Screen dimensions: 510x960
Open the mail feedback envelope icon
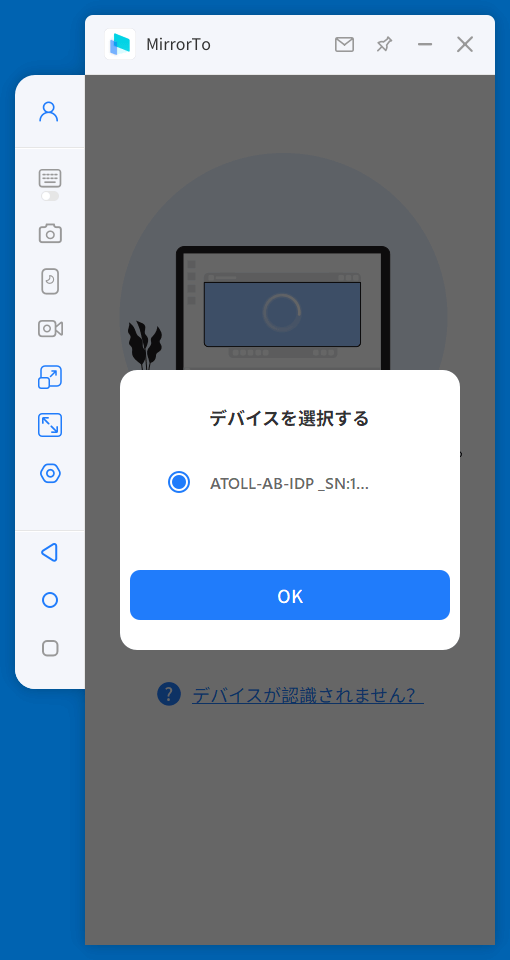(344, 44)
